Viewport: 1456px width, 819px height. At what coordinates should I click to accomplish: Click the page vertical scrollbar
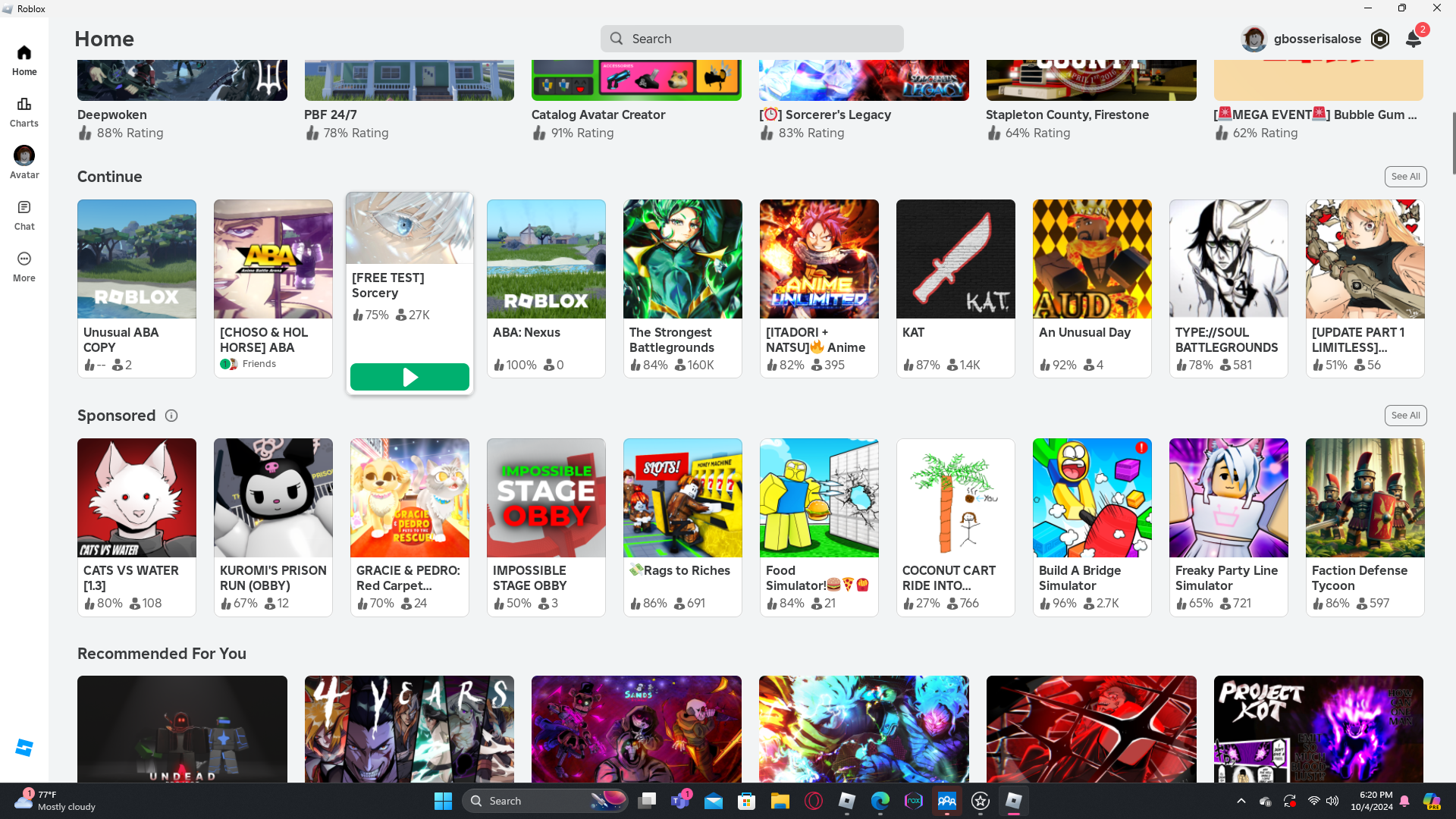pos(1453,144)
